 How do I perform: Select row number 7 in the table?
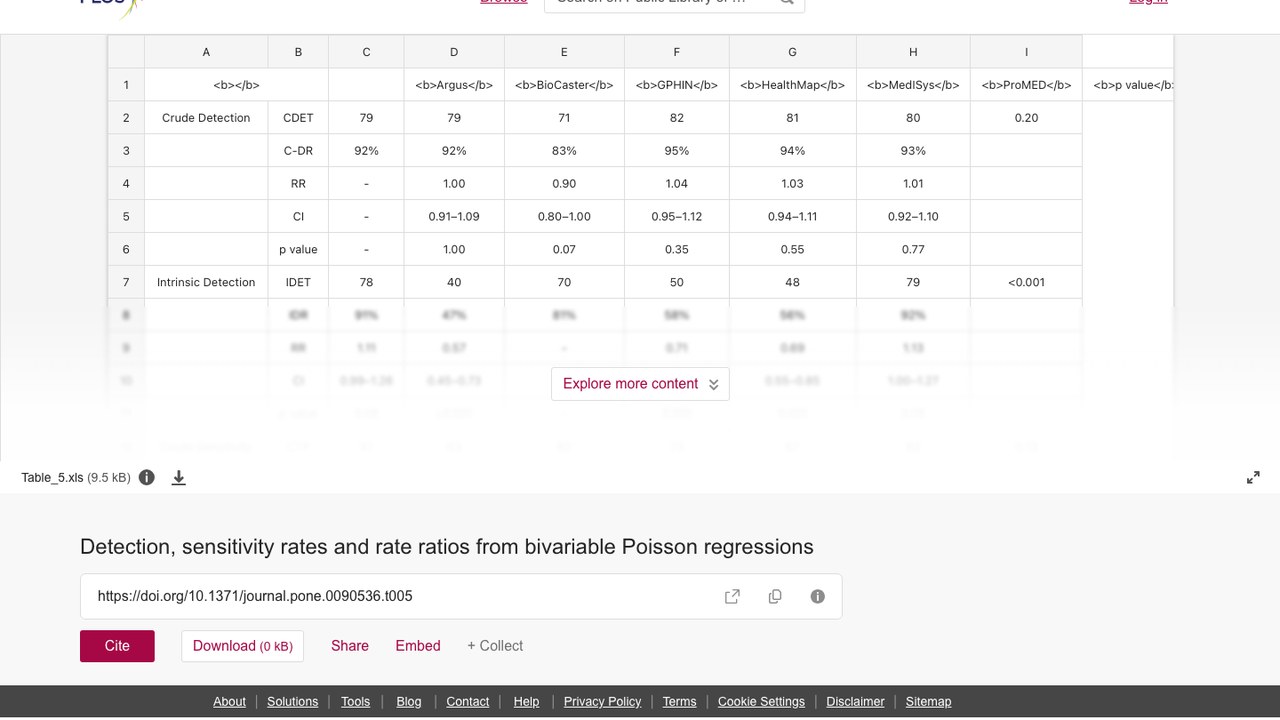coord(126,282)
